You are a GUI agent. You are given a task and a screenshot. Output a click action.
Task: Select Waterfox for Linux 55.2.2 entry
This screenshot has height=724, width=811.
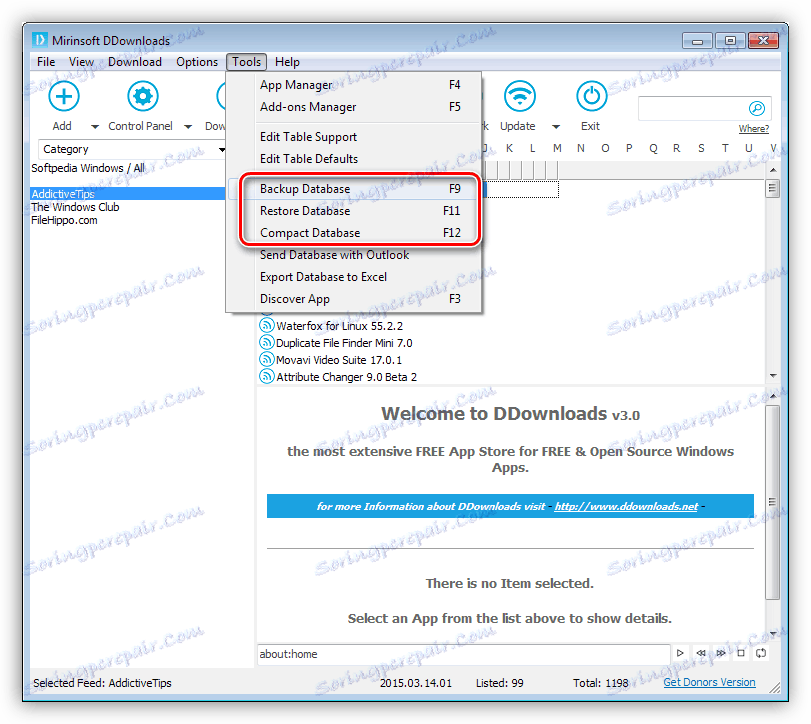point(339,326)
